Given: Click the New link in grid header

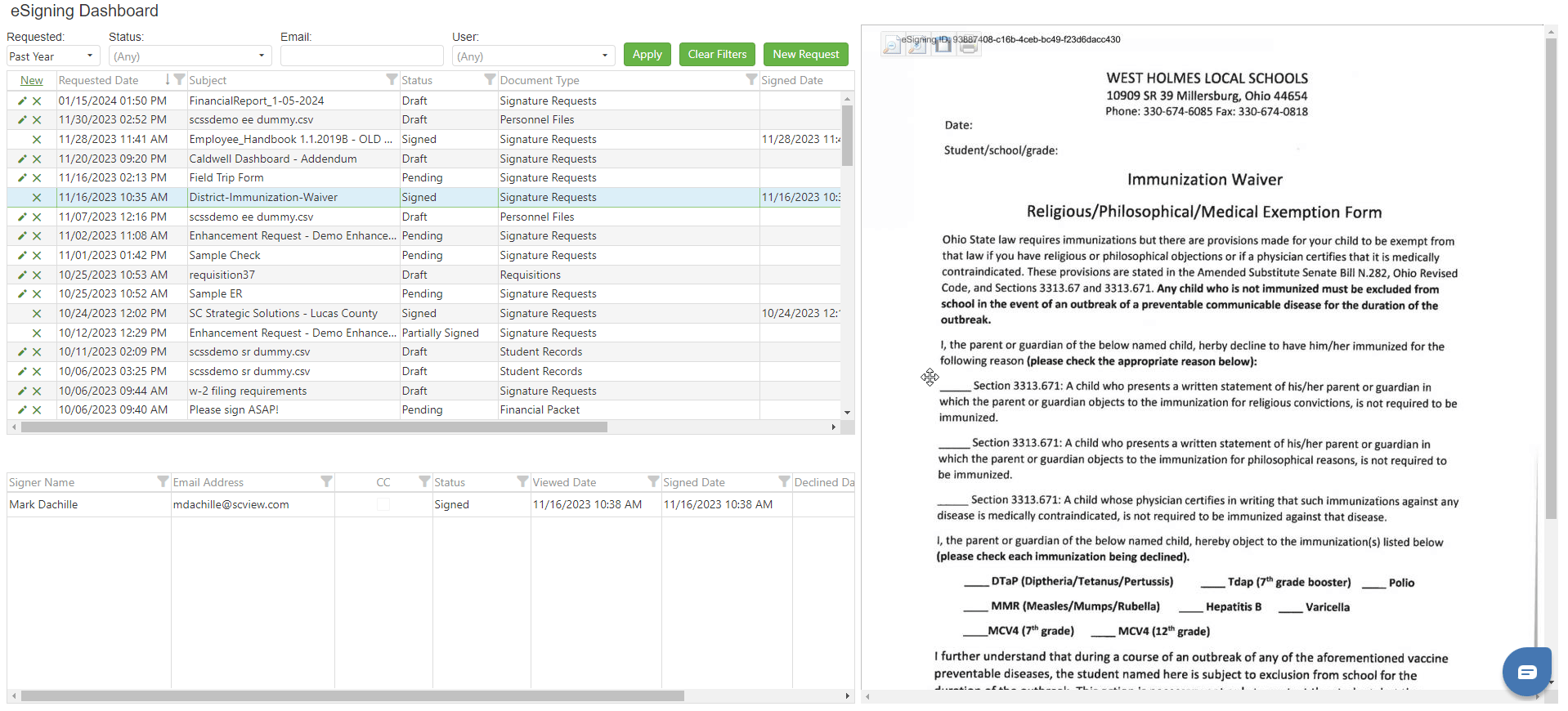Looking at the screenshot, I should [x=32, y=80].
